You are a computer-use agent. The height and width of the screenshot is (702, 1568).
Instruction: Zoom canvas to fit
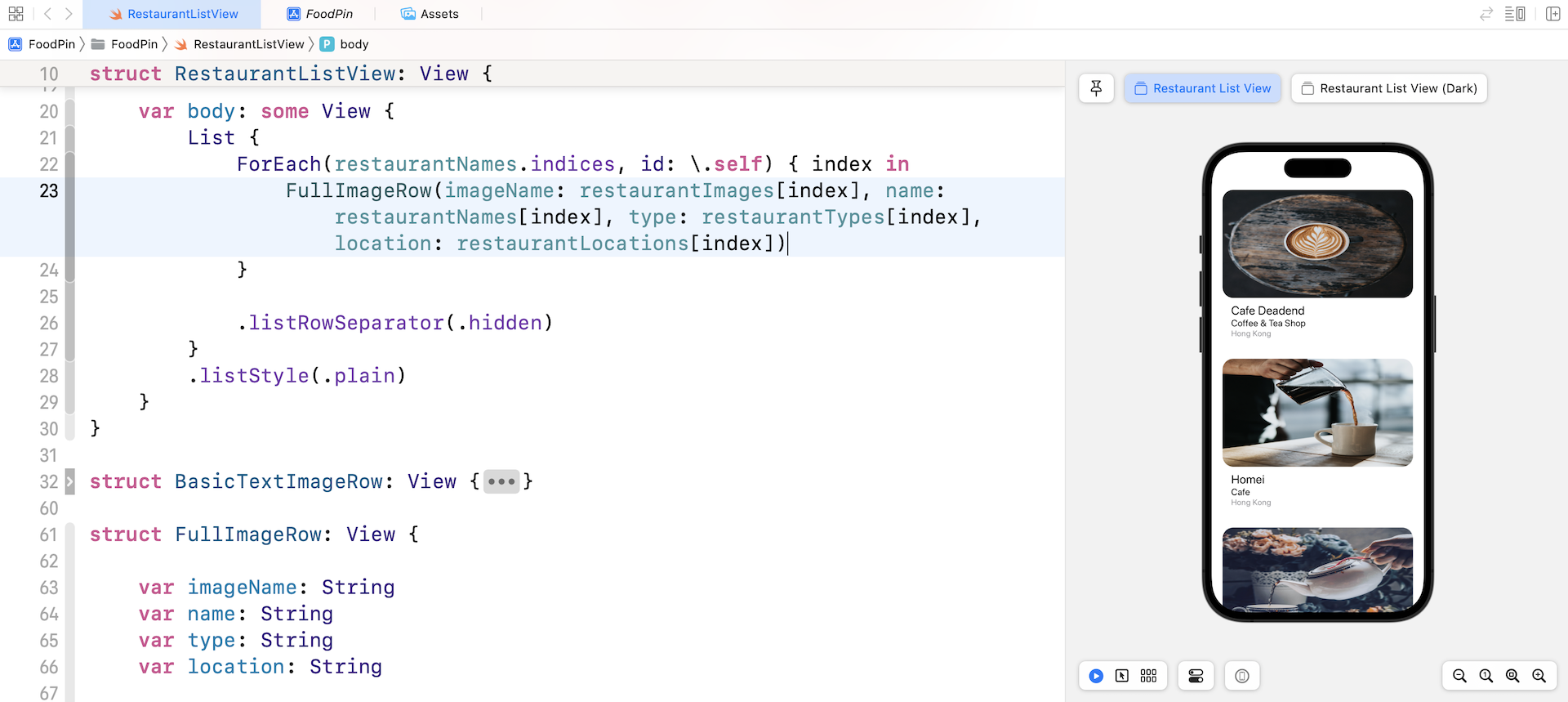(x=1512, y=676)
